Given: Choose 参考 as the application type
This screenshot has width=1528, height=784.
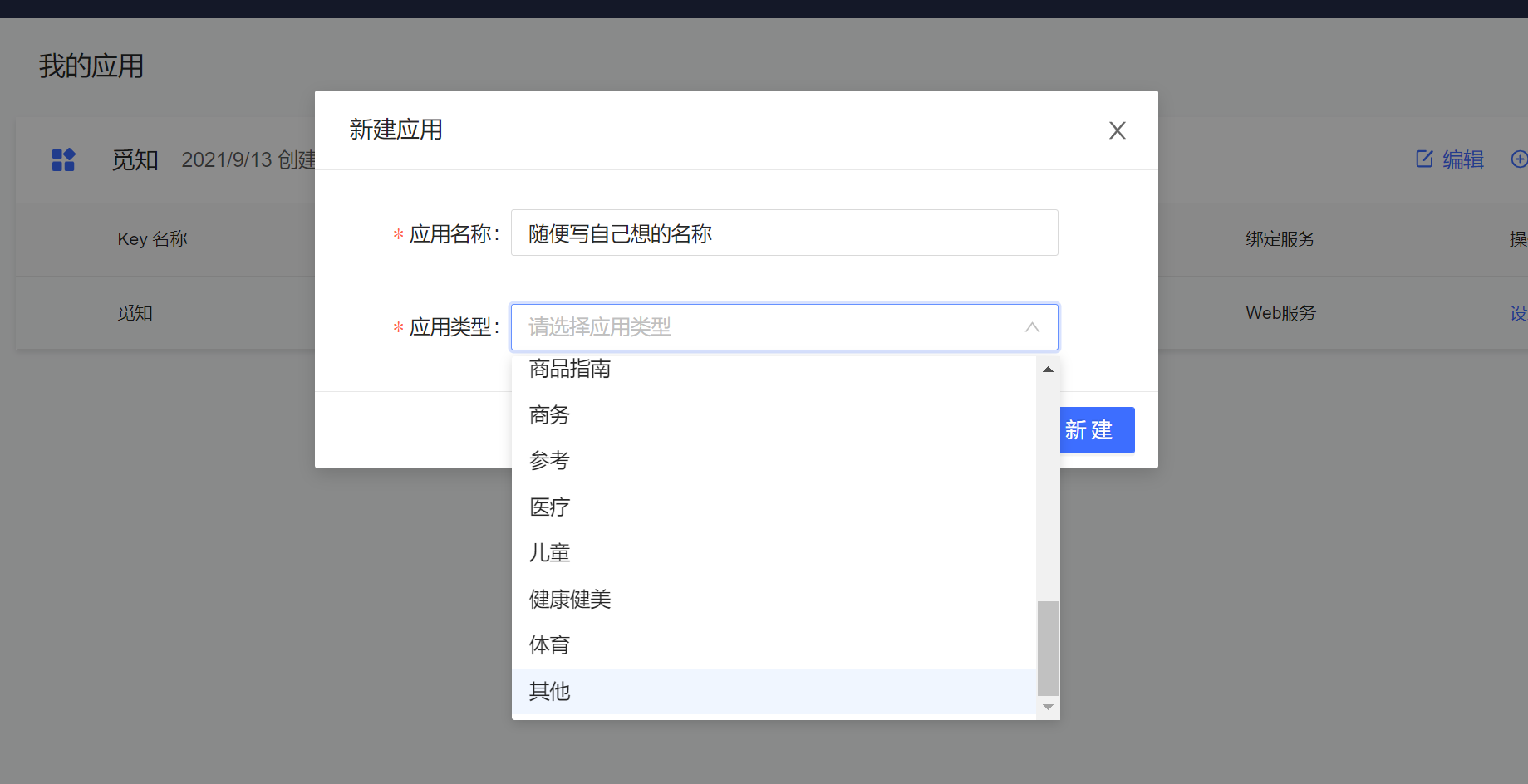Looking at the screenshot, I should click(x=549, y=460).
